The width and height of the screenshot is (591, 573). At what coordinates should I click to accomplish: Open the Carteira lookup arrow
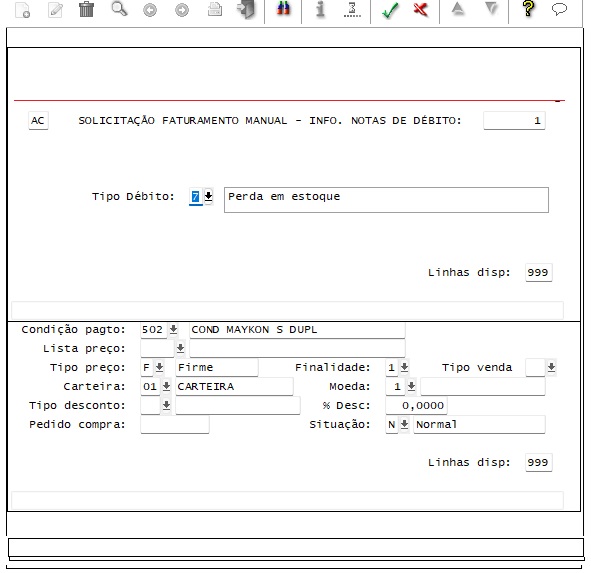tap(166, 386)
